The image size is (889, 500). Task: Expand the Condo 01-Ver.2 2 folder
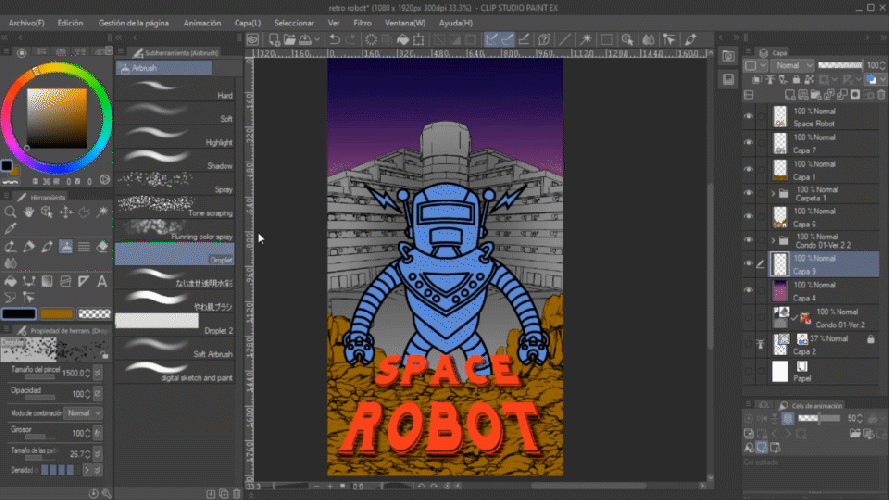point(773,240)
